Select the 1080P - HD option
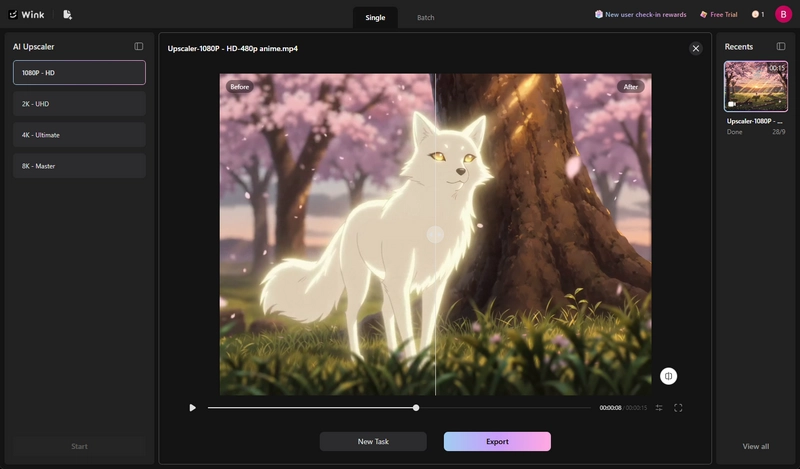 click(79, 72)
